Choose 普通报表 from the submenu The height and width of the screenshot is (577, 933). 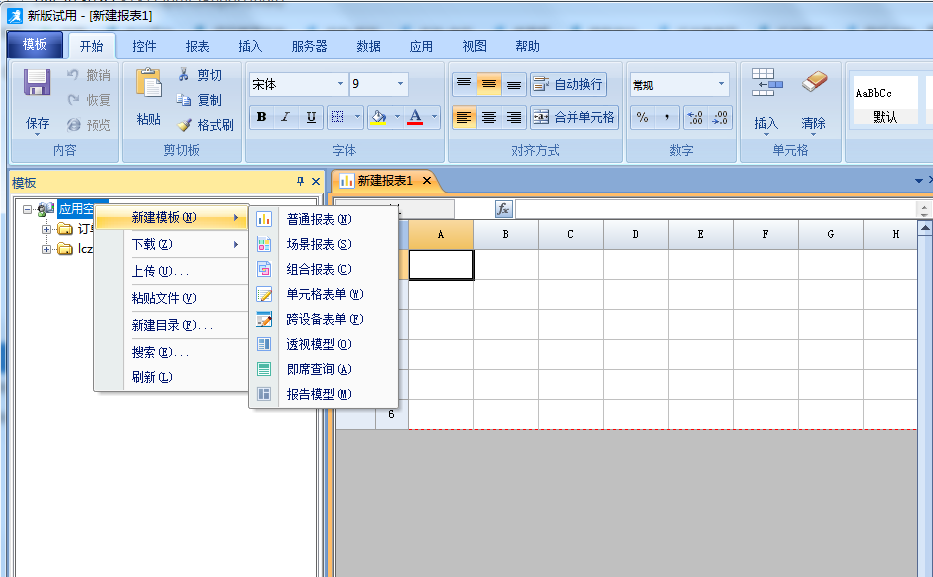[x=310, y=219]
